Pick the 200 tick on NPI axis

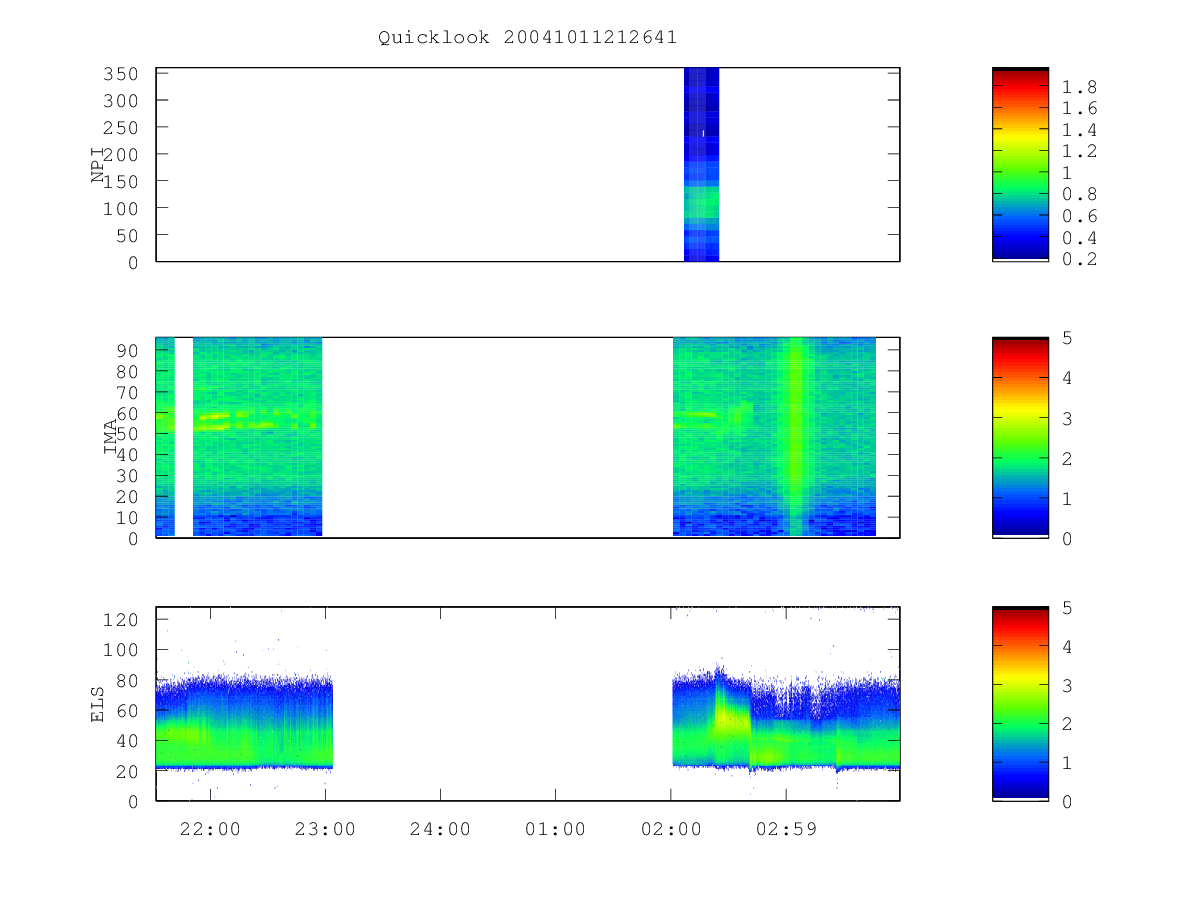(x=123, y=154)
